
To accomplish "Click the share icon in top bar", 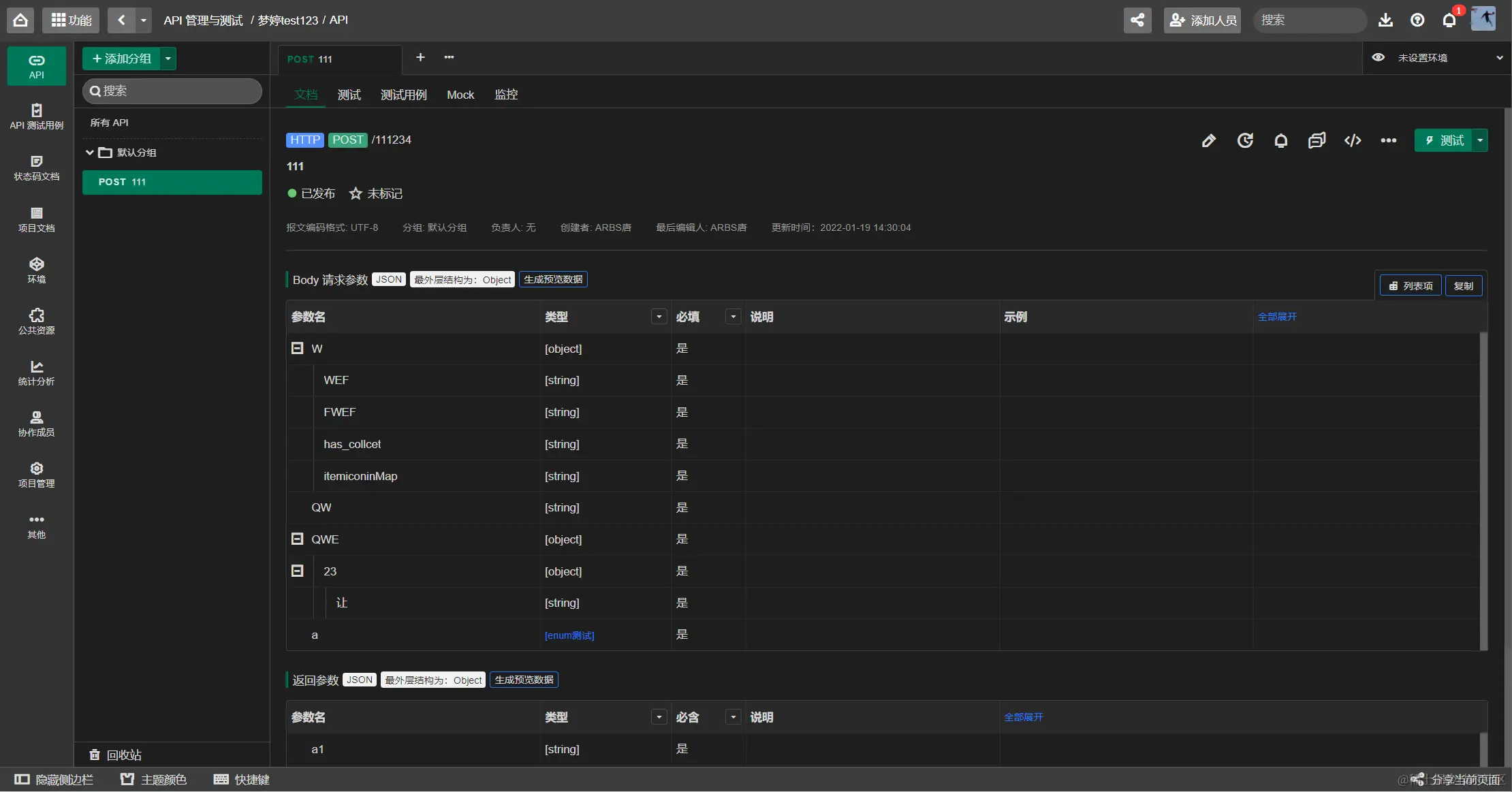I will point(1137,20).
